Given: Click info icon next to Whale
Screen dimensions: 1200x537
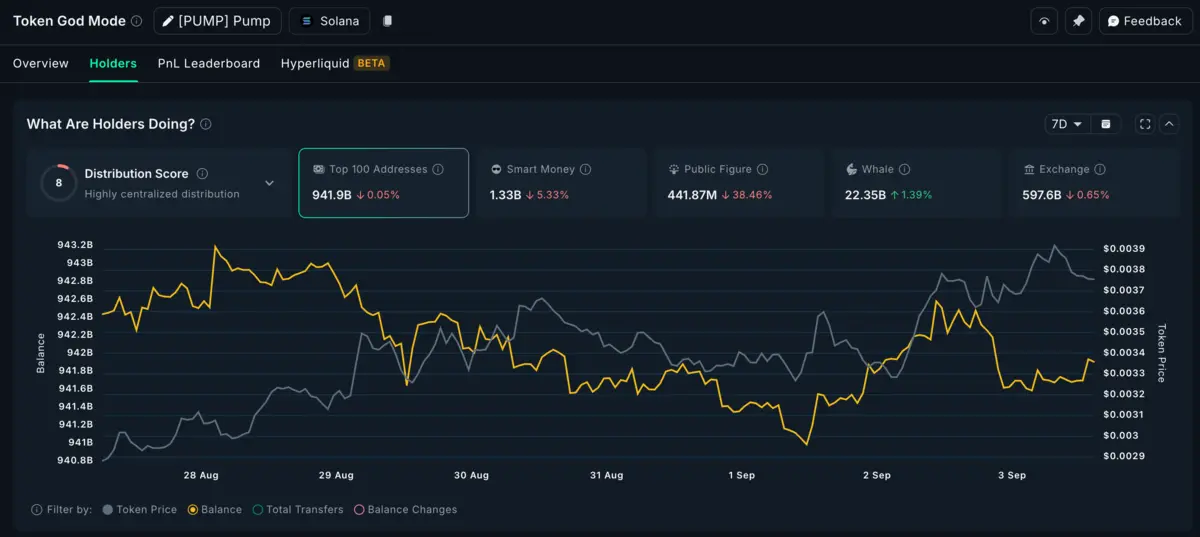Looking at the screenshot, I should coord(904,170).
